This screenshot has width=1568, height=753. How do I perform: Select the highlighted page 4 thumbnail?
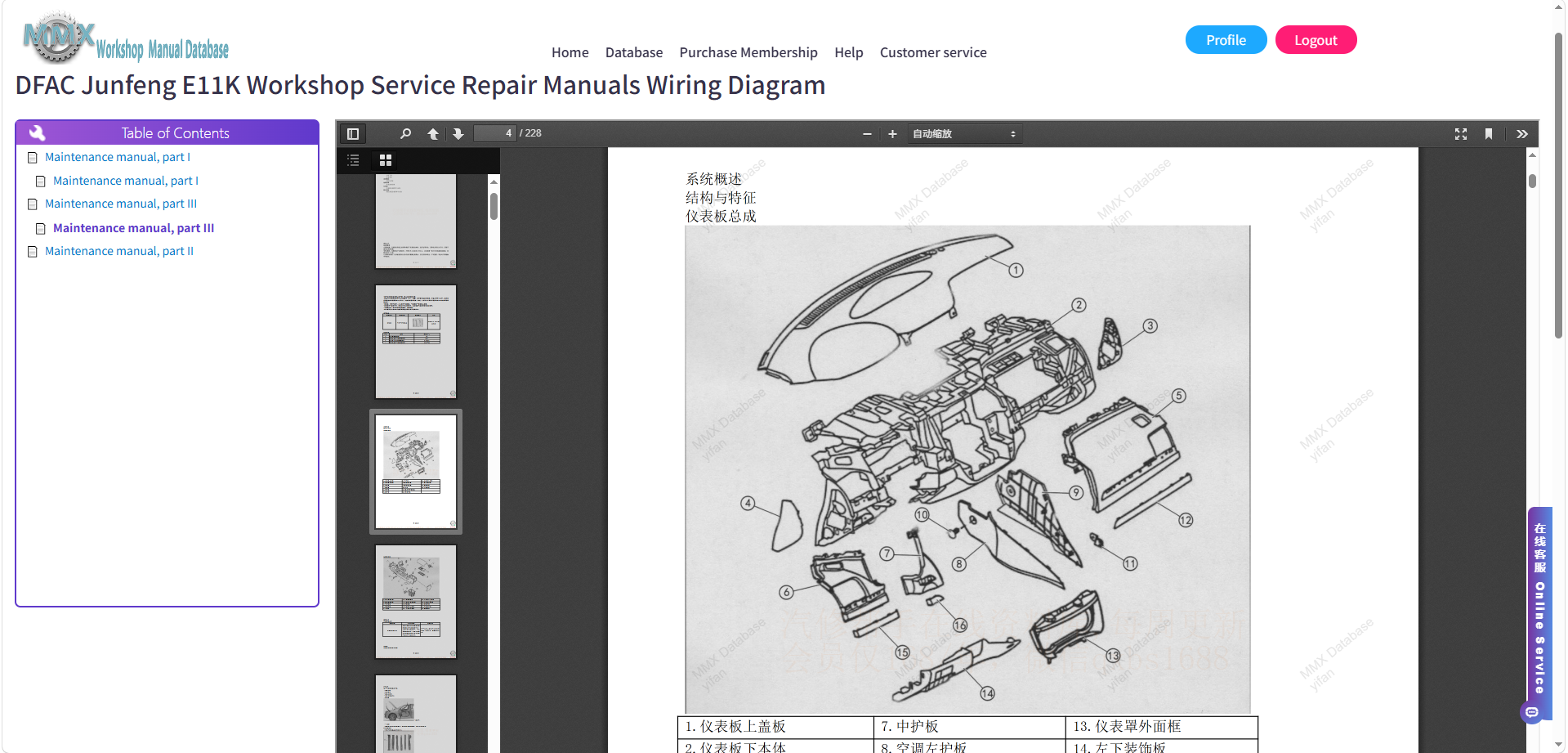[x=416, y=472]
